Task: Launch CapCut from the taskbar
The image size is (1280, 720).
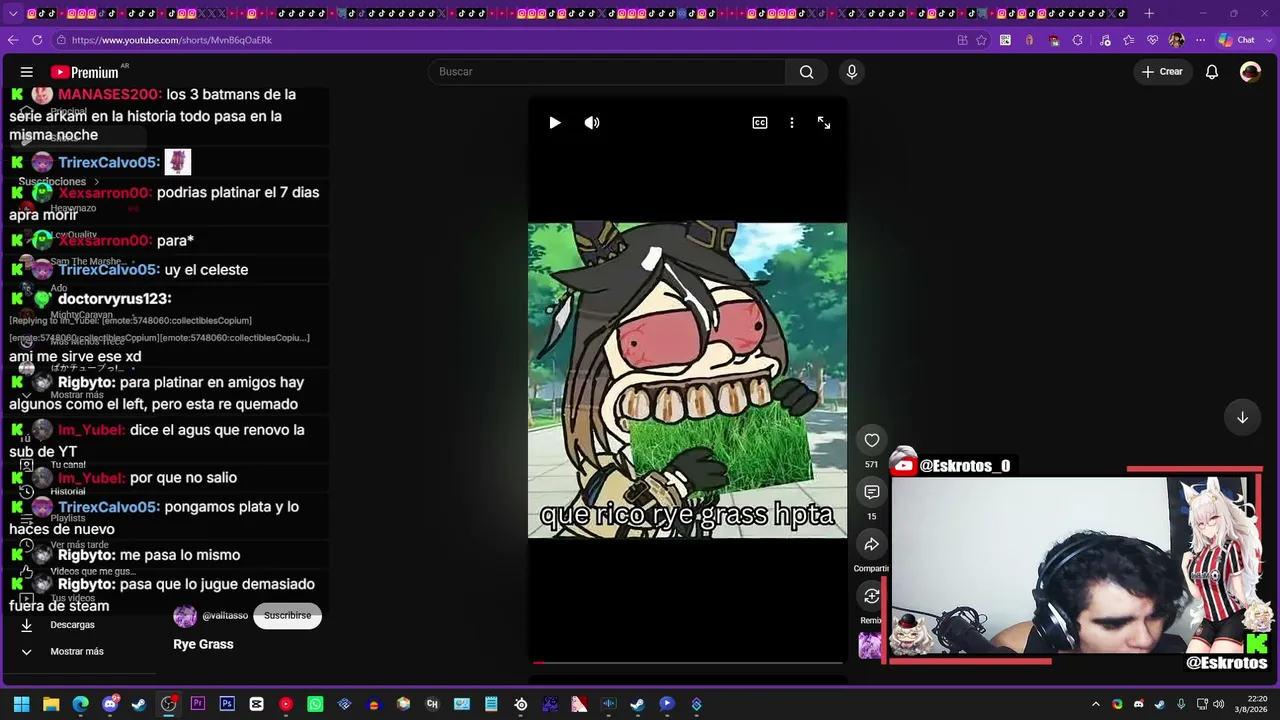Action: [256, 704]
